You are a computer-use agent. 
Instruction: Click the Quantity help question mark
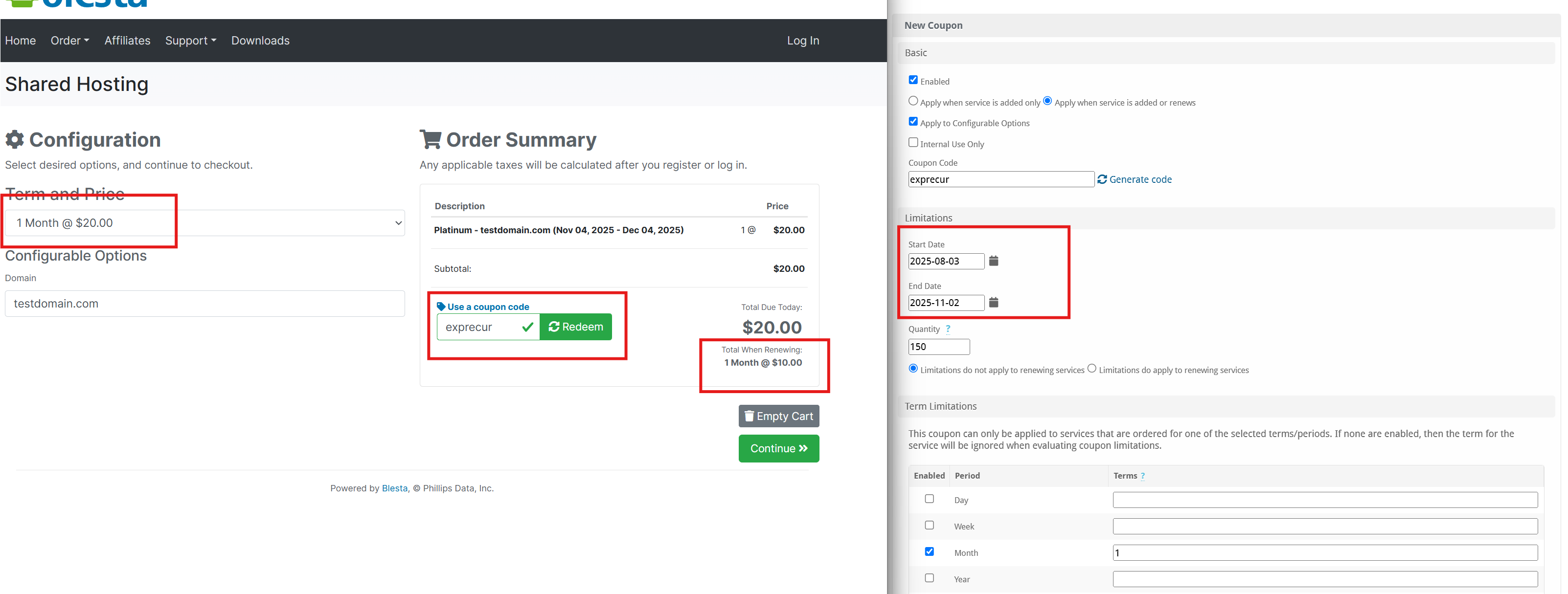(x=948, y=329)
